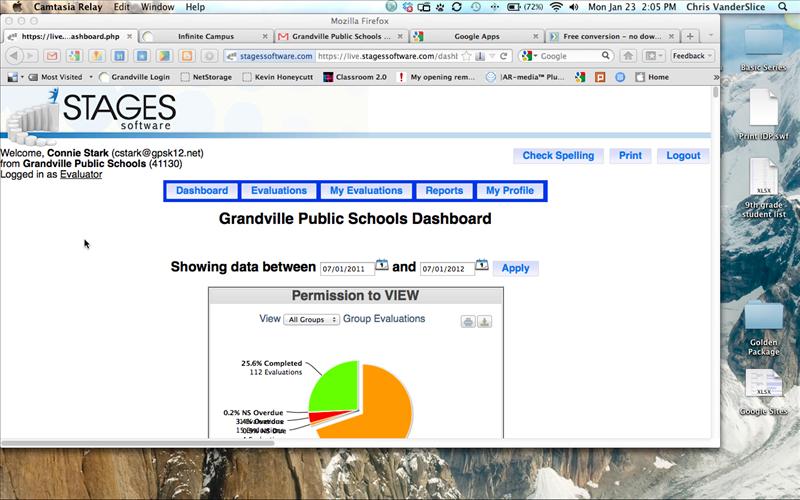This screenshot has height=500, width=800.
Task: Click the Dashboard navigation button
Action: point(202,191)
